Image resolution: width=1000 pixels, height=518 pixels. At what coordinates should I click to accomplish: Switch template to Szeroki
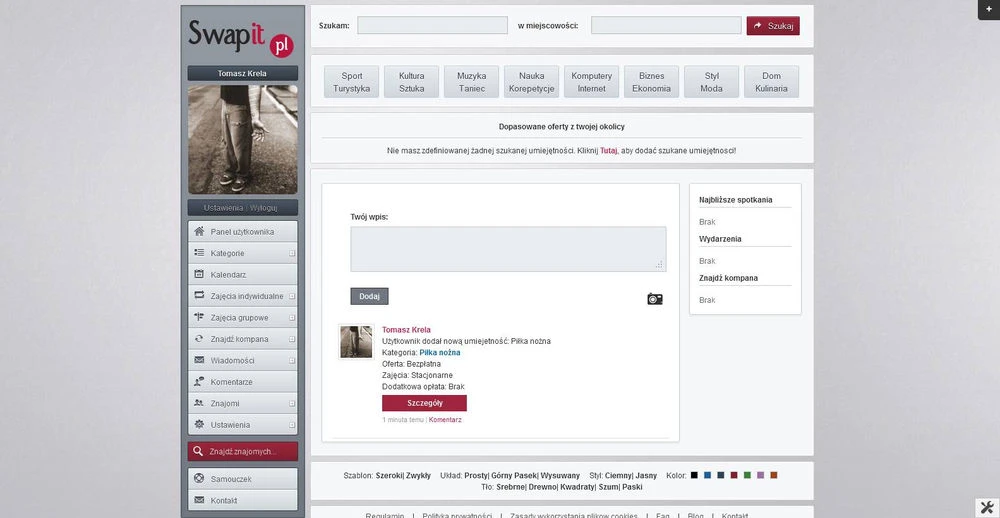pos(389,475)
